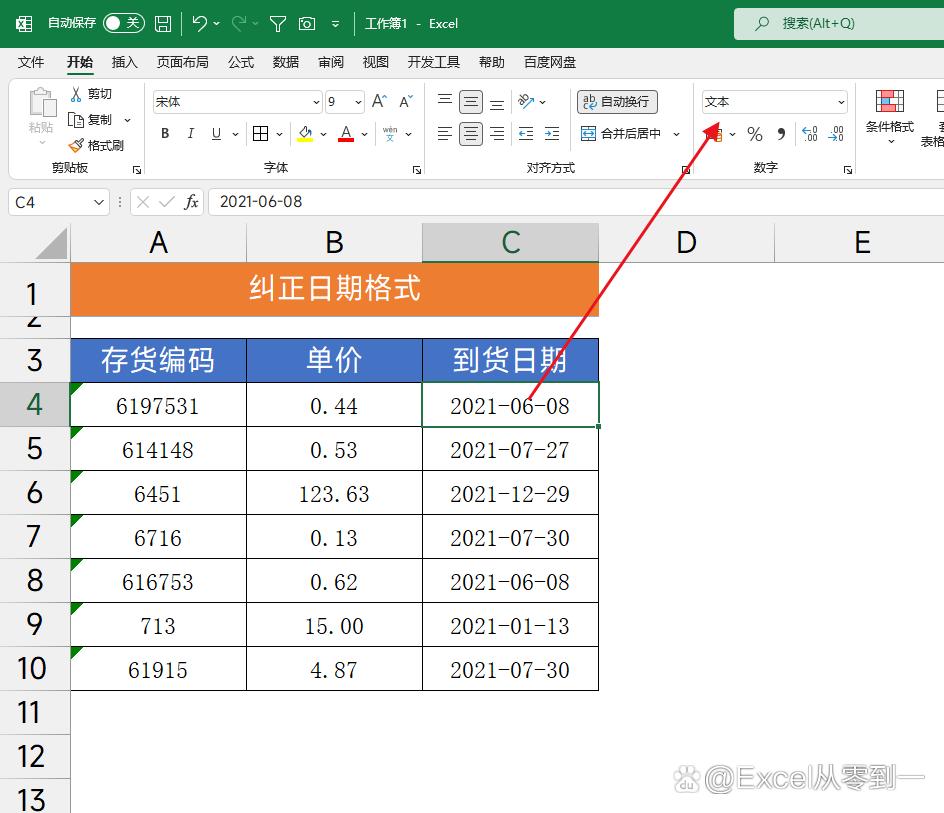Expand merge and center options arrow
Screen dimensions: 944x813
676,134
